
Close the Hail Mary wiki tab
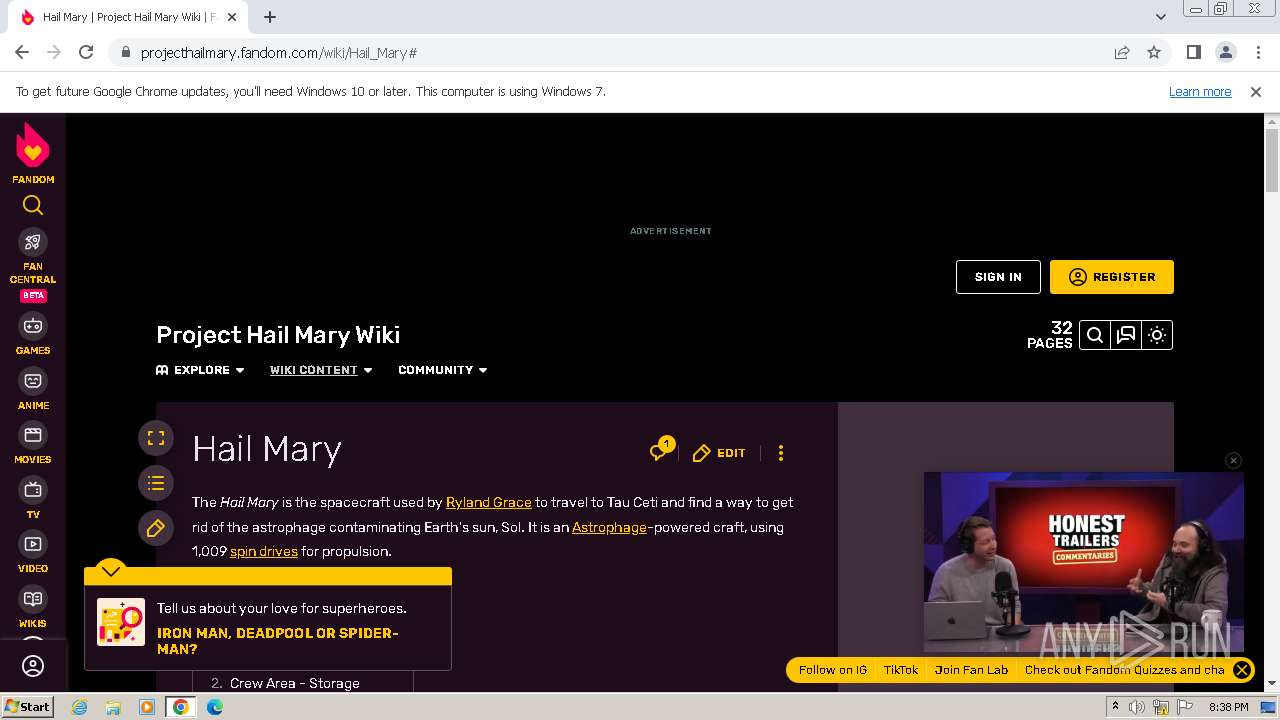click(232, 17)
